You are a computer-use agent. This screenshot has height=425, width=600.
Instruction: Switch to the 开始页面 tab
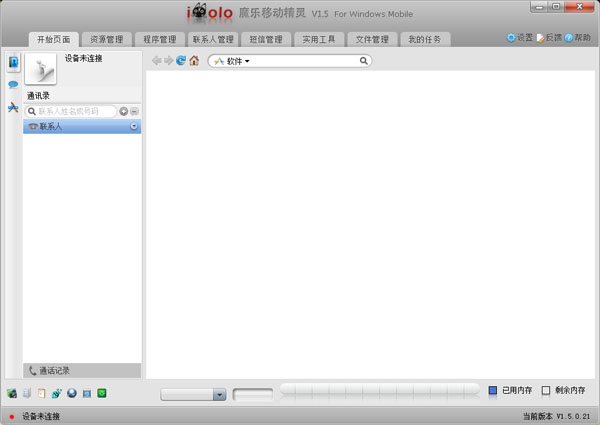pos(54,39)
